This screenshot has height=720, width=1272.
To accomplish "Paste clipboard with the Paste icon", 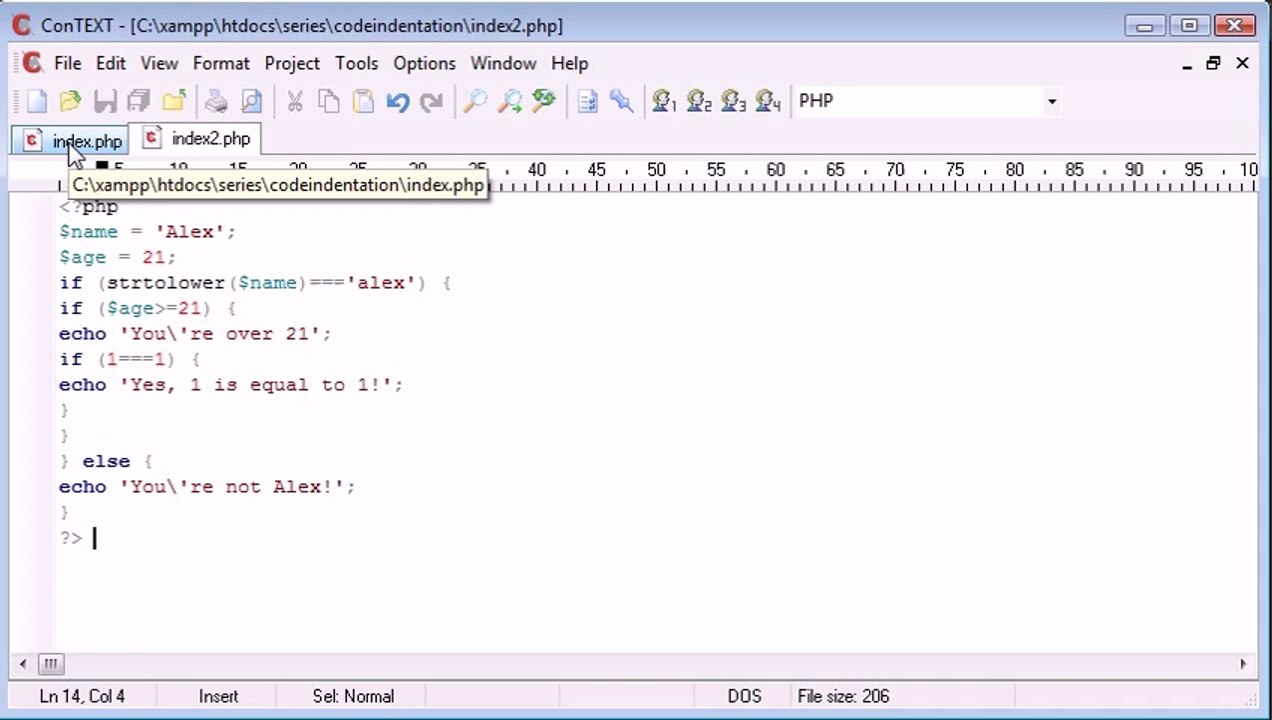I will tap(363, 101).
